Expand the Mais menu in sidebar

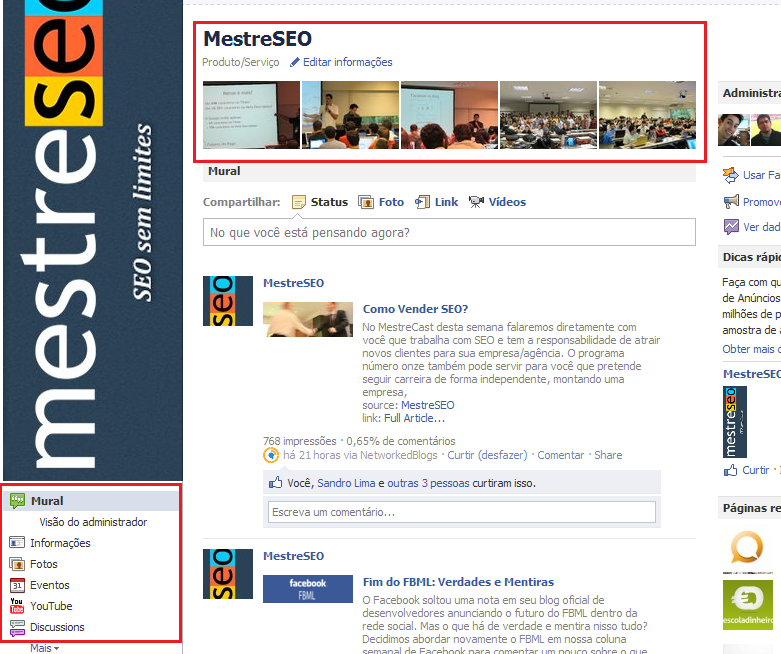[x=44, y=648]
